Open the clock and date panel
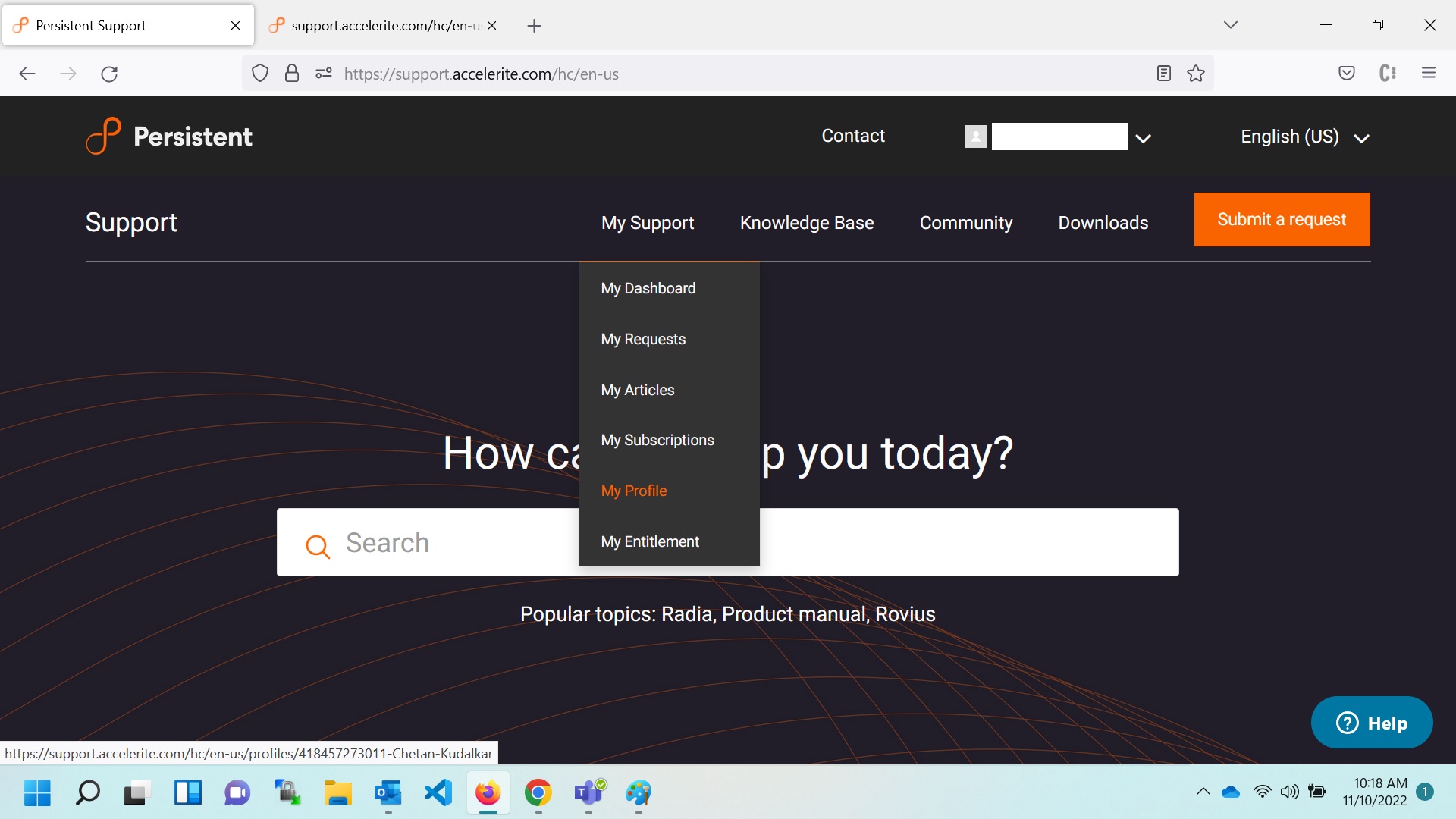The width and height of the screenshot is (1456, 819). pyautogui.click(x=1374, y=792)
